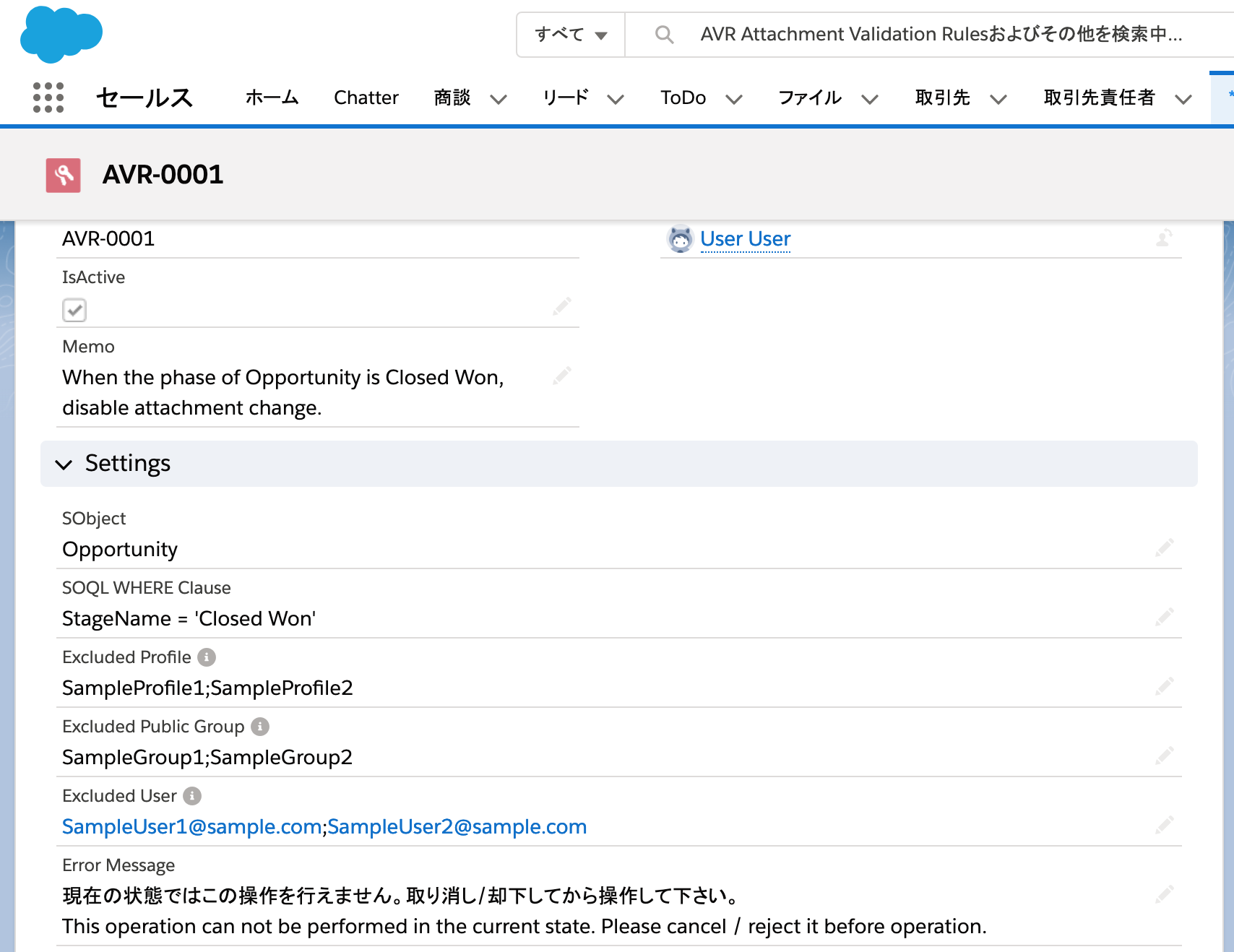
Task: Click the User User avatar icon
Action: pyautogui.click(x=680, y=238)
